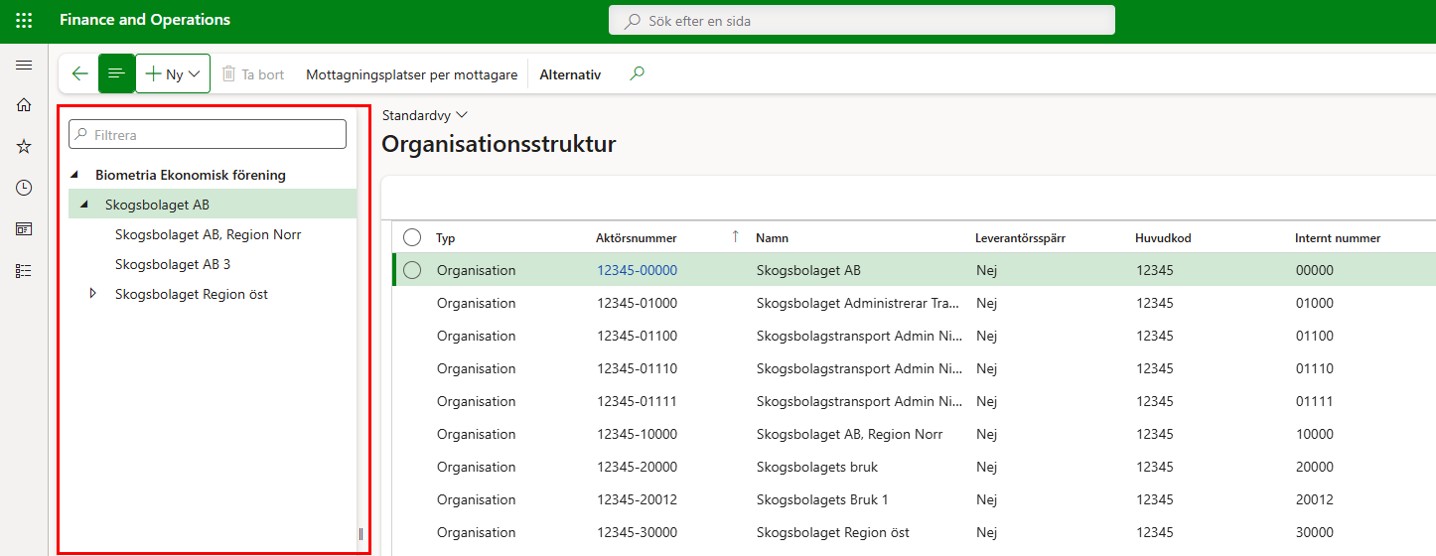Viewport: 1436px width, 556px height.
Task: Open Mottagningsplatser per mottagare
Action: (x=412, y=74)
